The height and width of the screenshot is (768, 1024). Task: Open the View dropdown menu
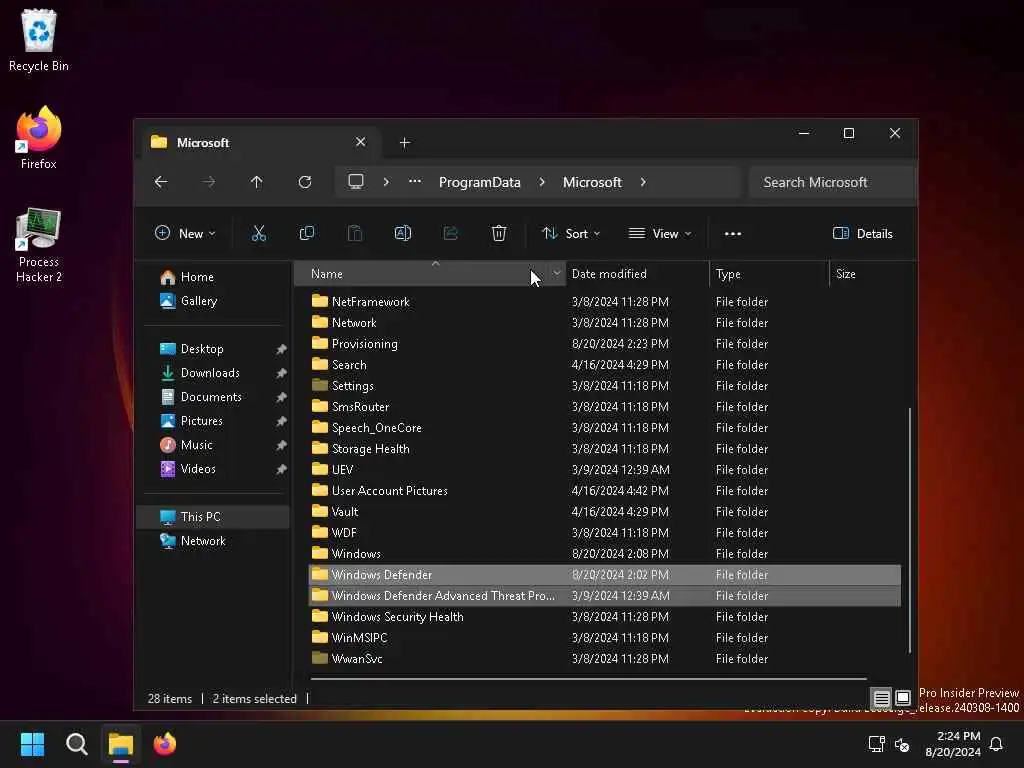(x=660, y=233)
